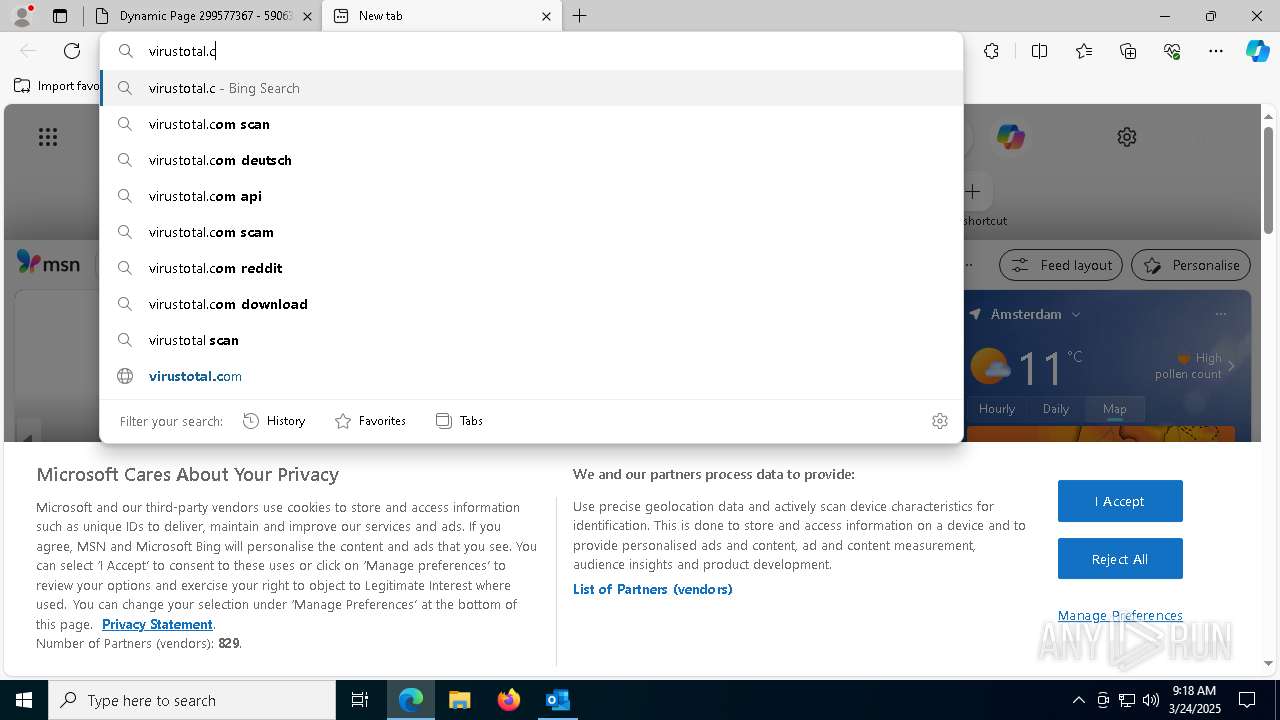Open the Manage Preferences link

coord(1120,615)
